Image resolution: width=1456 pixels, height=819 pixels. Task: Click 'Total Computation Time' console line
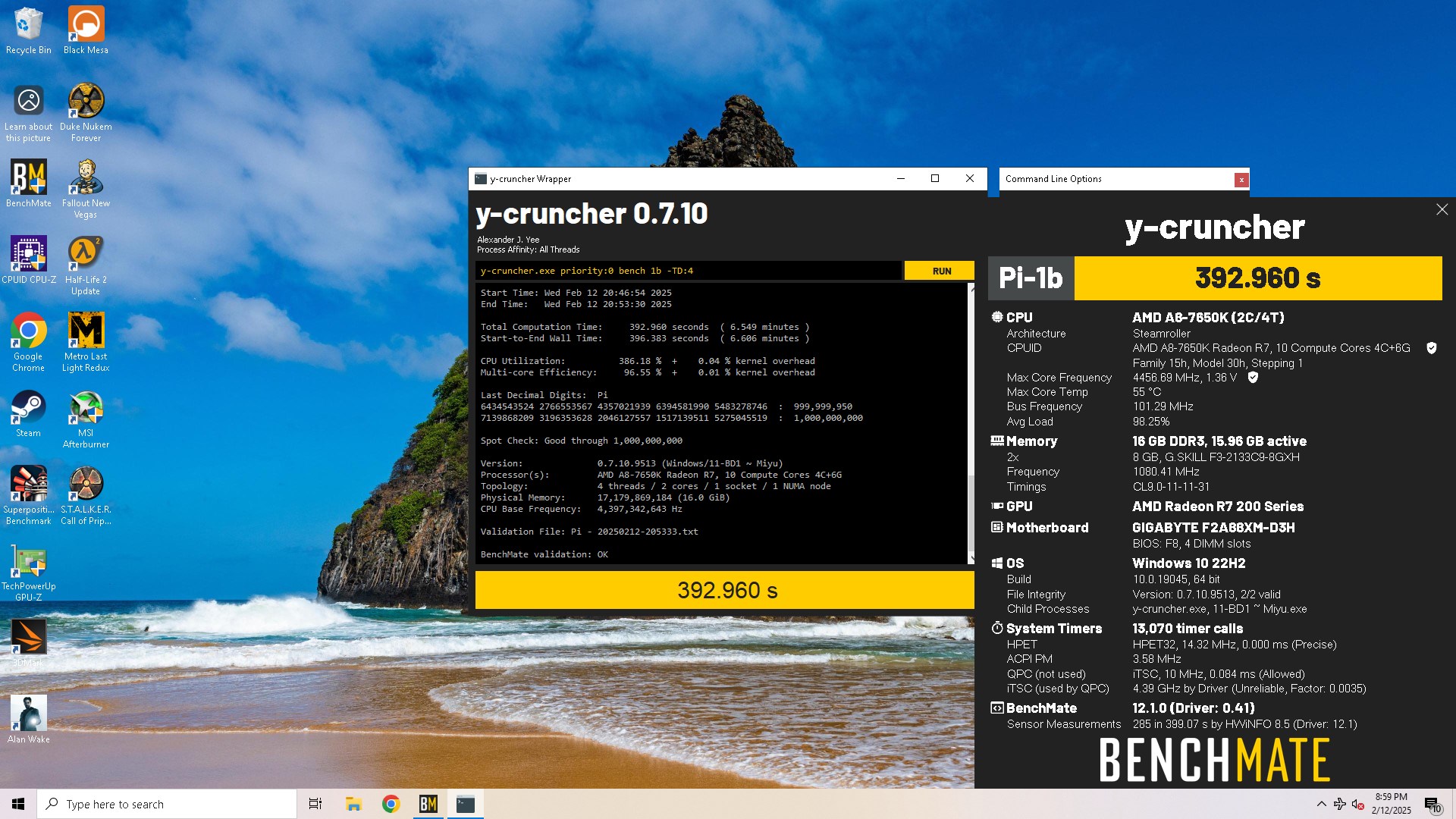tap(645, 327)
